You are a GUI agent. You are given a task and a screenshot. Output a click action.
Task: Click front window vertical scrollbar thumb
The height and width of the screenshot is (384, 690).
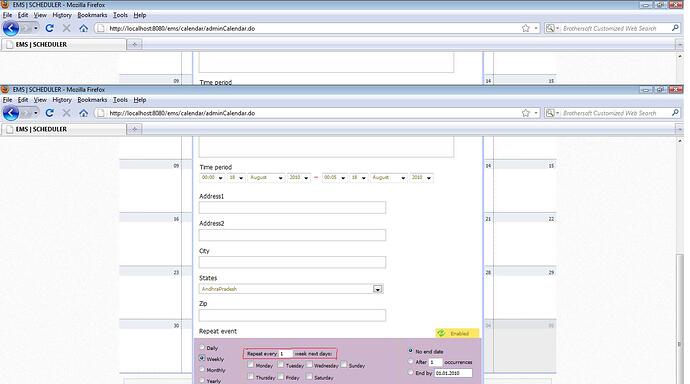(x=680, y=318)
